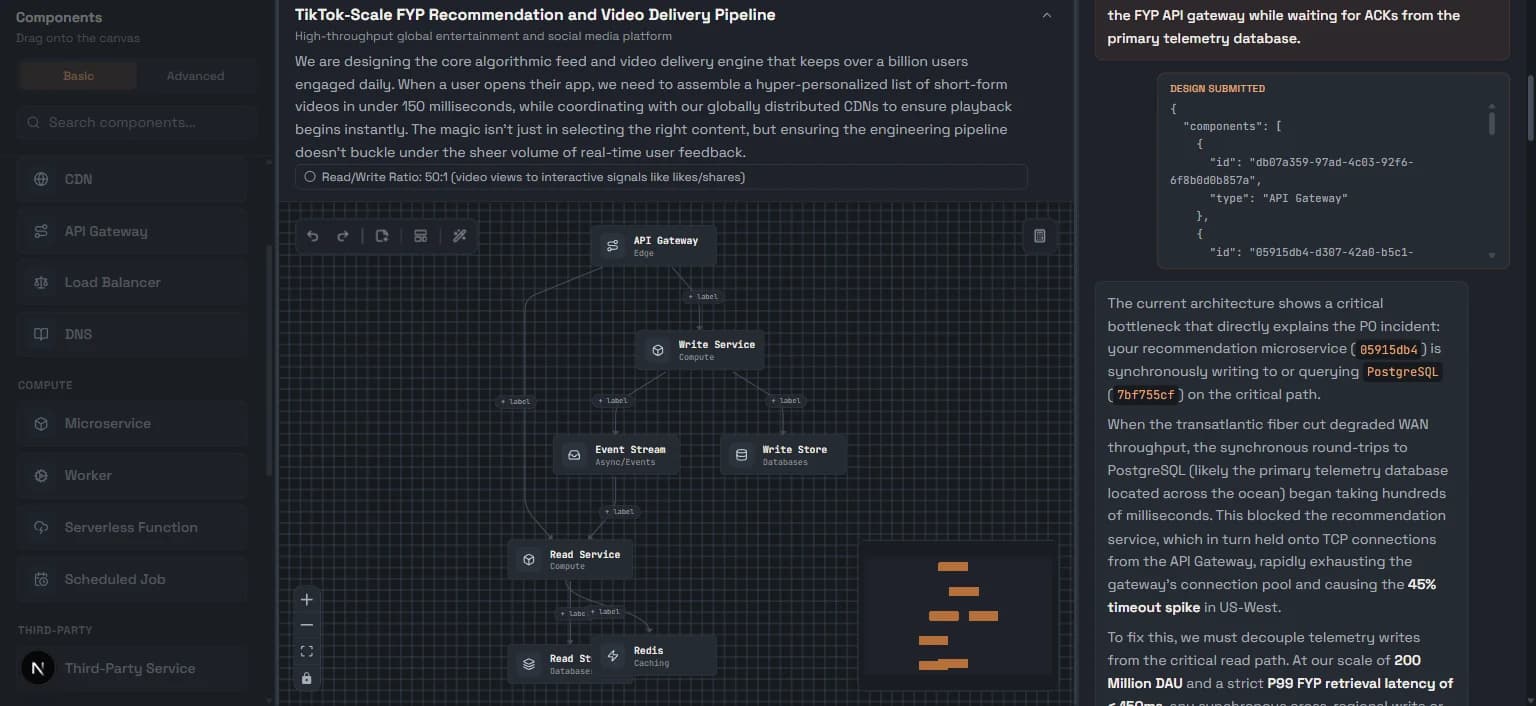Click the canvas minimap preview
1536x706 pixels.
pos(958,615)
